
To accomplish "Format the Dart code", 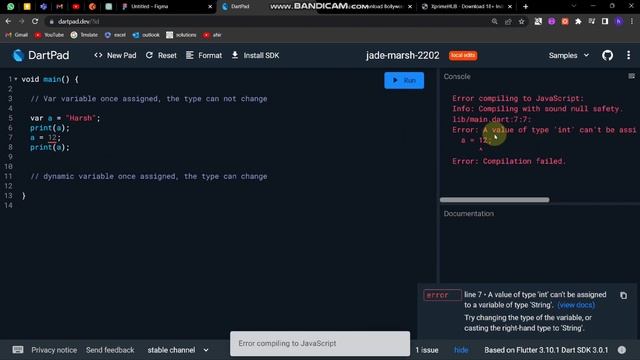I will 204,55.
